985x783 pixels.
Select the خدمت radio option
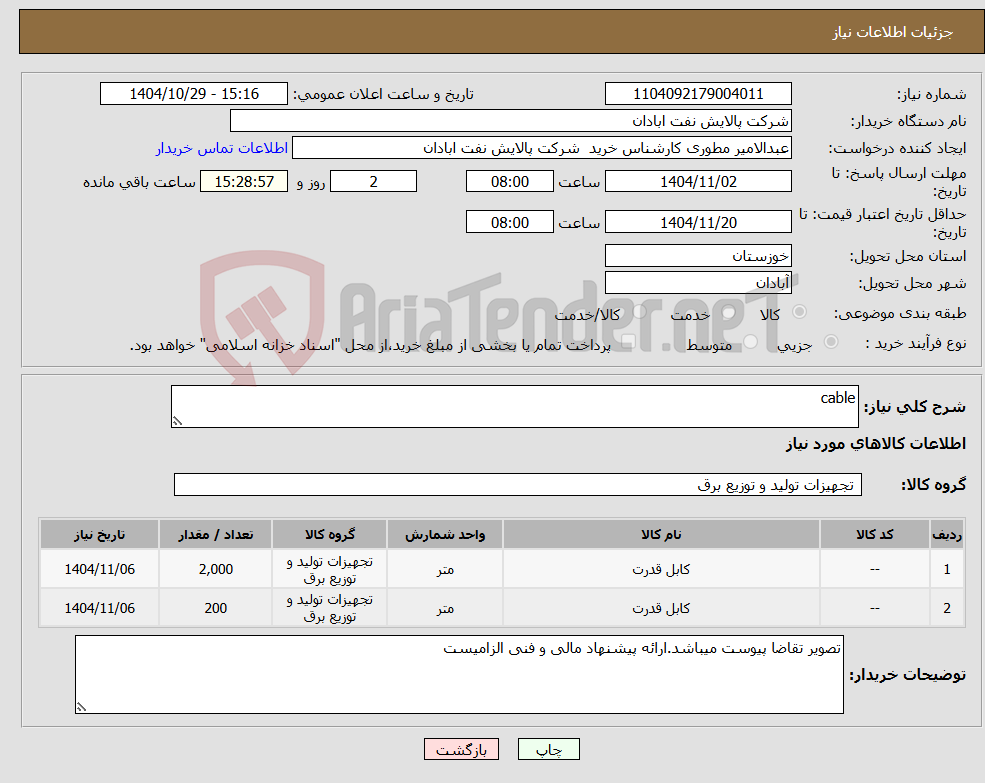pos(729,313)
